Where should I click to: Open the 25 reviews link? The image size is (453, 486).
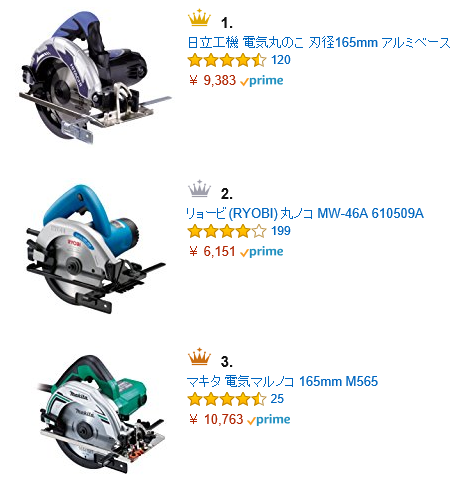click(x=277, y=399)
